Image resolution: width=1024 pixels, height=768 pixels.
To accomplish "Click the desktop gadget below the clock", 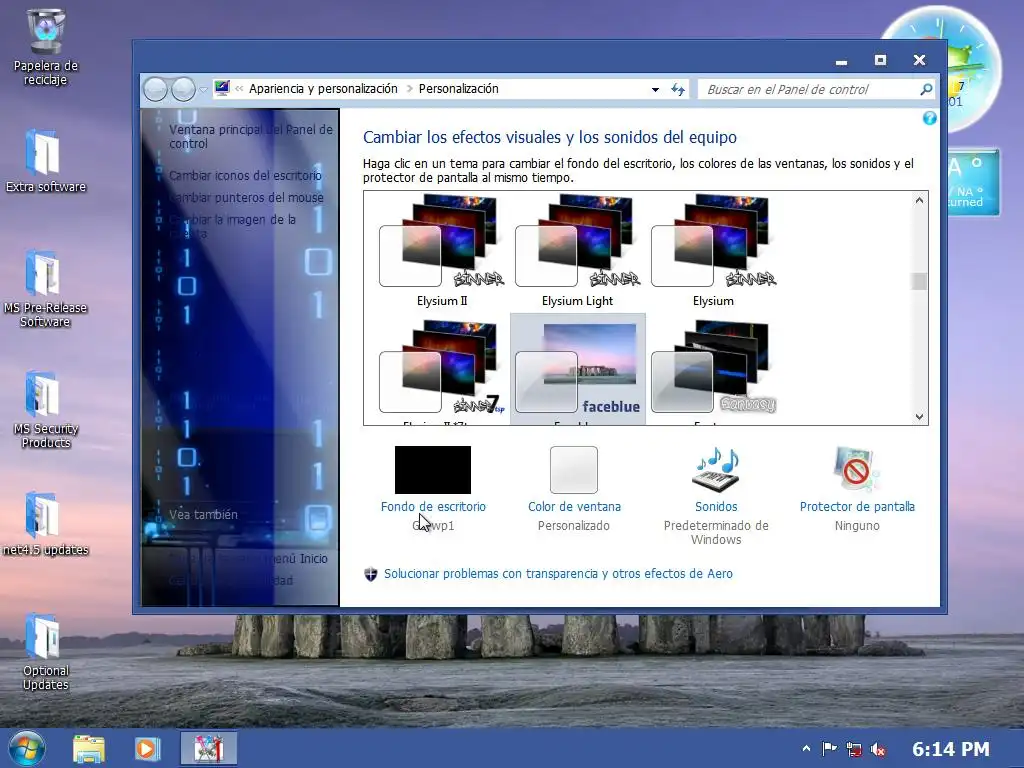I will tap(973, 182).
